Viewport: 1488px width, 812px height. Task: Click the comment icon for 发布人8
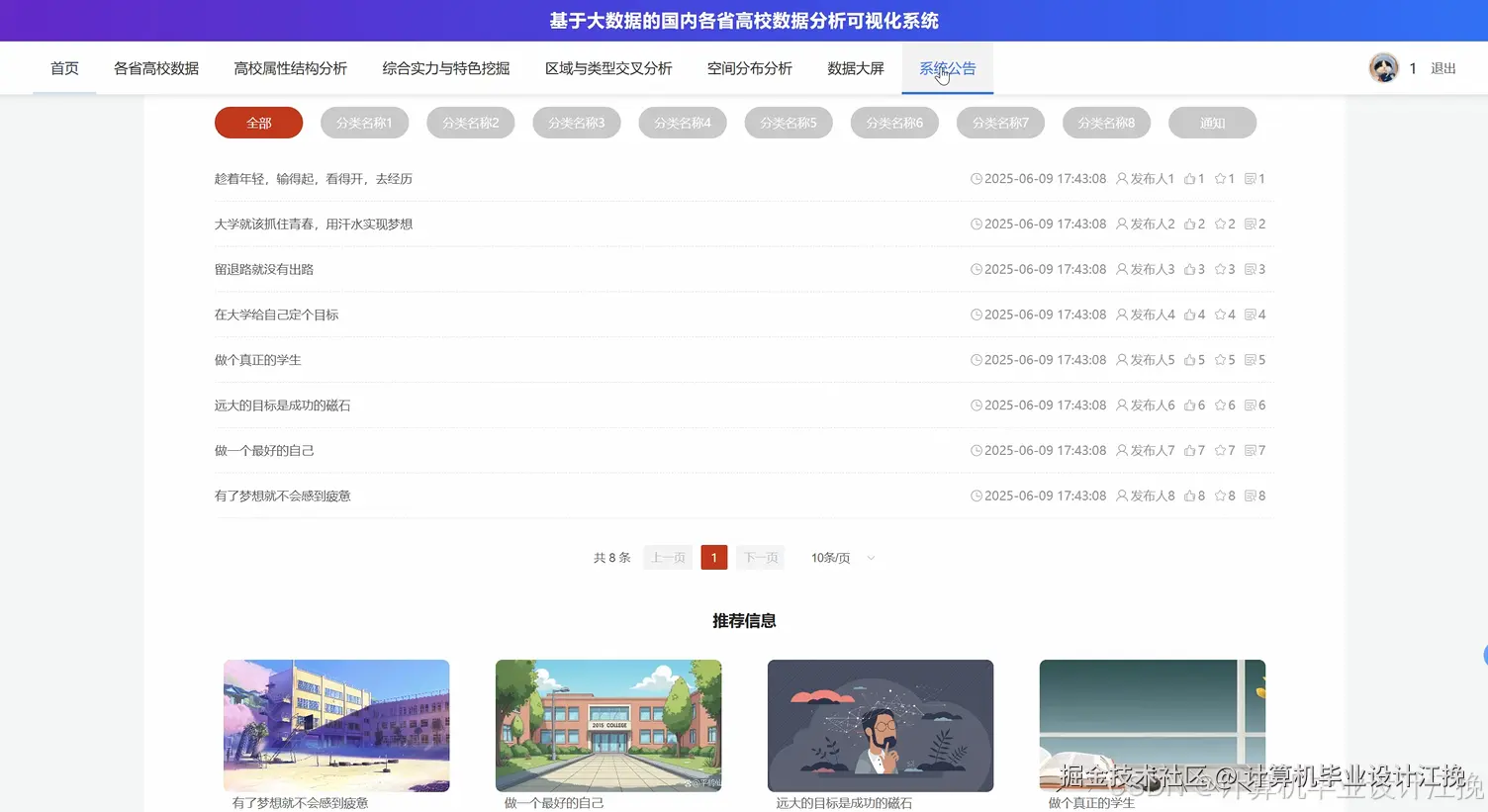point(1251,496)
